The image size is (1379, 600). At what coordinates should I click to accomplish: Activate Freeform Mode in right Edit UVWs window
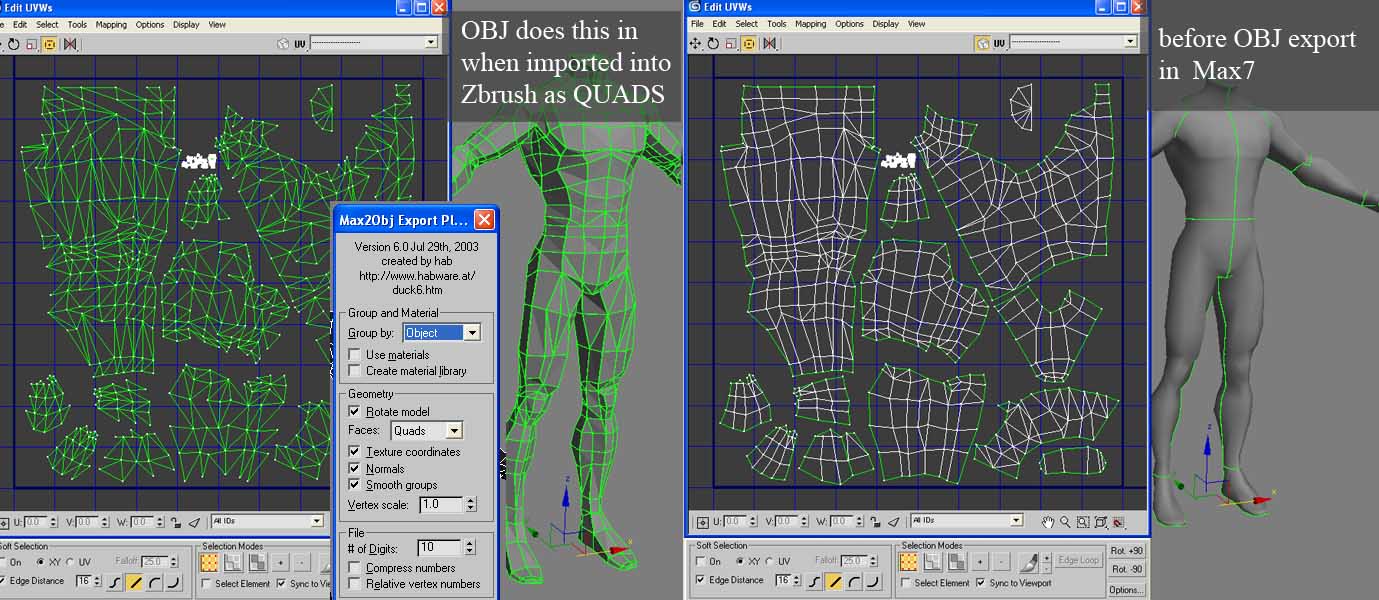point(750,43)
